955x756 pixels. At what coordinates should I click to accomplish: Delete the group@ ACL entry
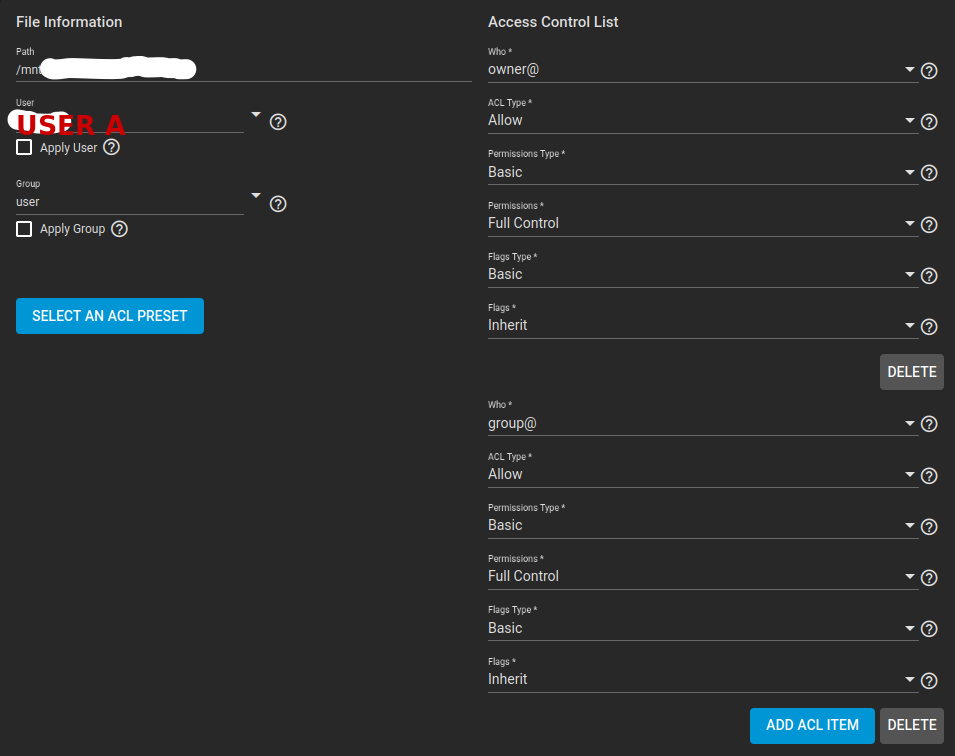pyautogui.click(x=911, y=725)
